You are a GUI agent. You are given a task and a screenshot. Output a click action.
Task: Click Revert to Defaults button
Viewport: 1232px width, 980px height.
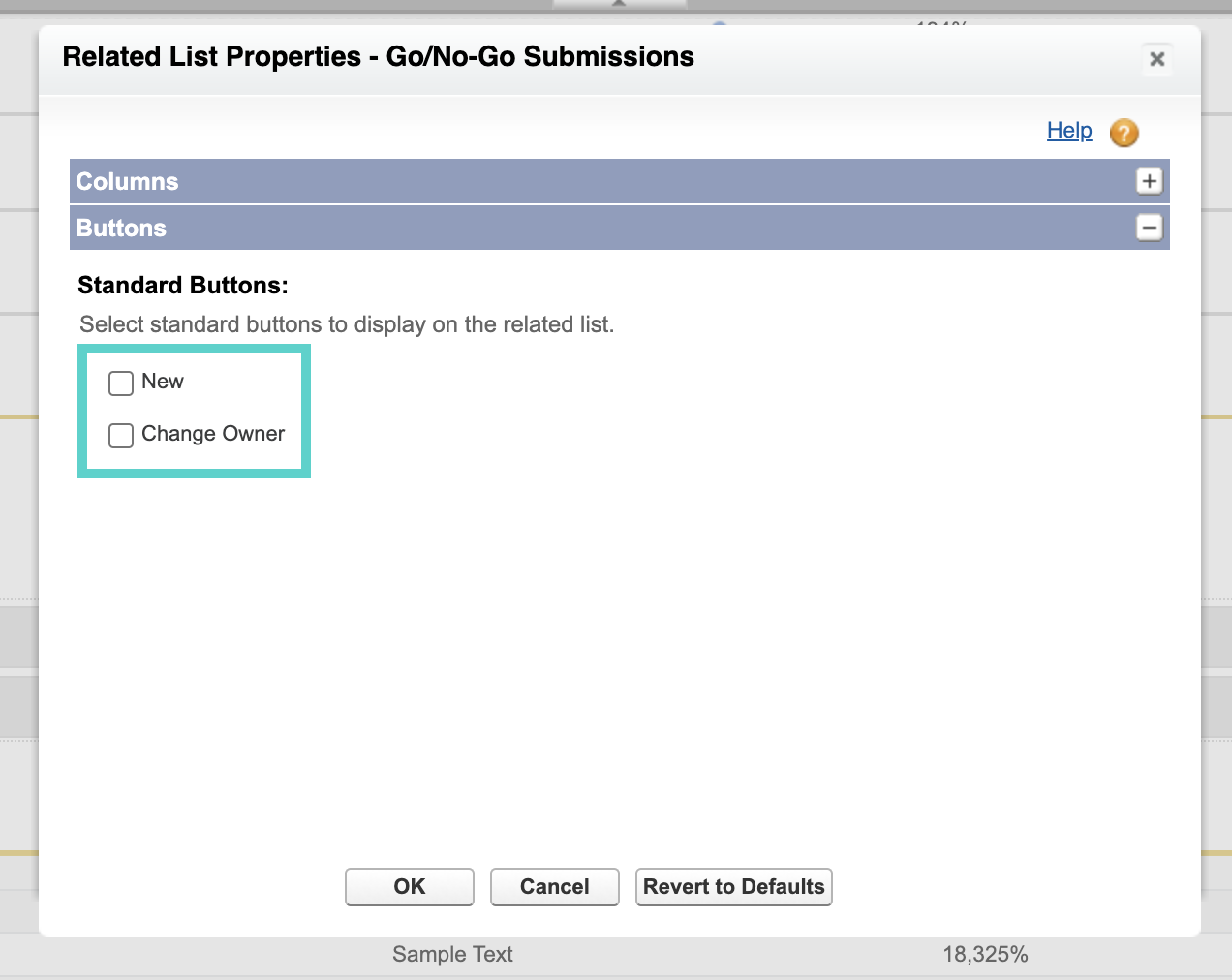click(733, 887)
